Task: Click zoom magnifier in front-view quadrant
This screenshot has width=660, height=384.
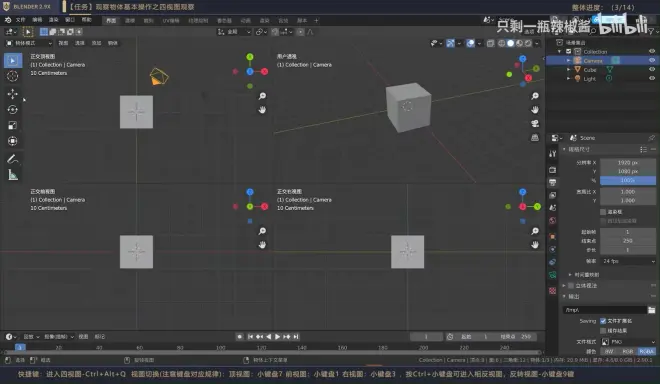Action: point(262,231)
